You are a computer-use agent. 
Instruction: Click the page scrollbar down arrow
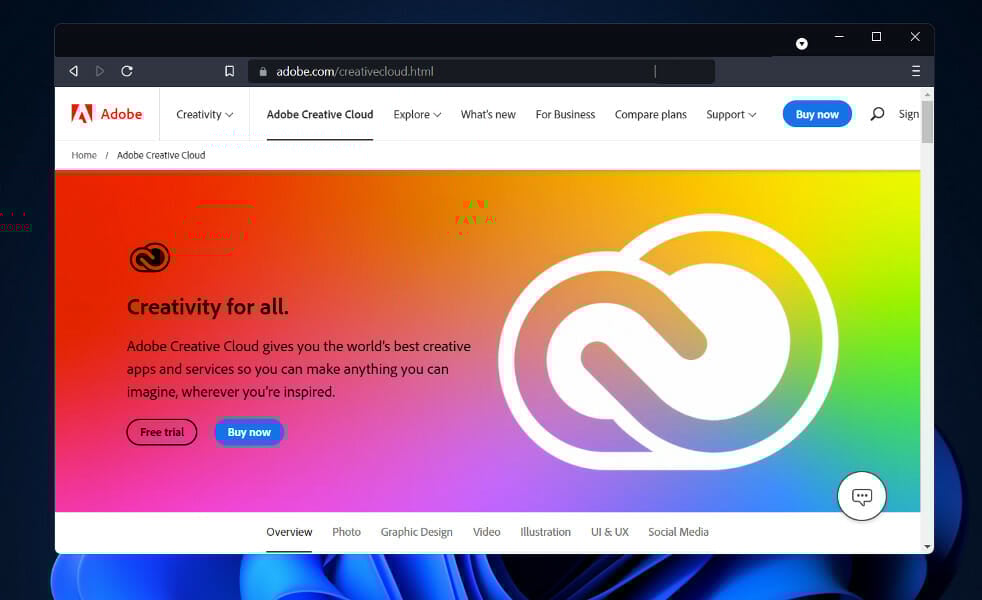[927, 547]
